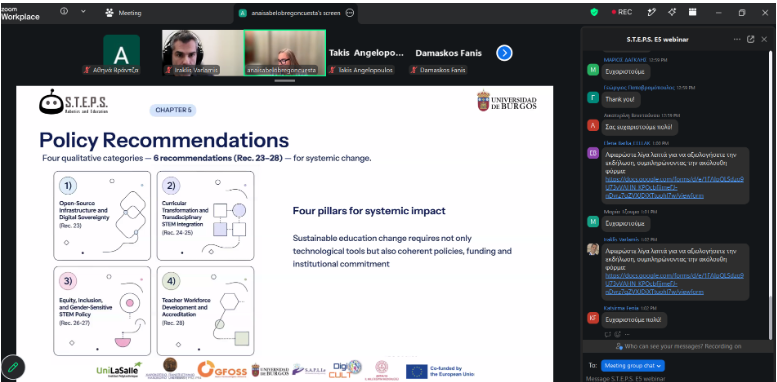The image size is (777, 382).
Task: Add emoji reaction to the last chat message
Action: point(618,334)
